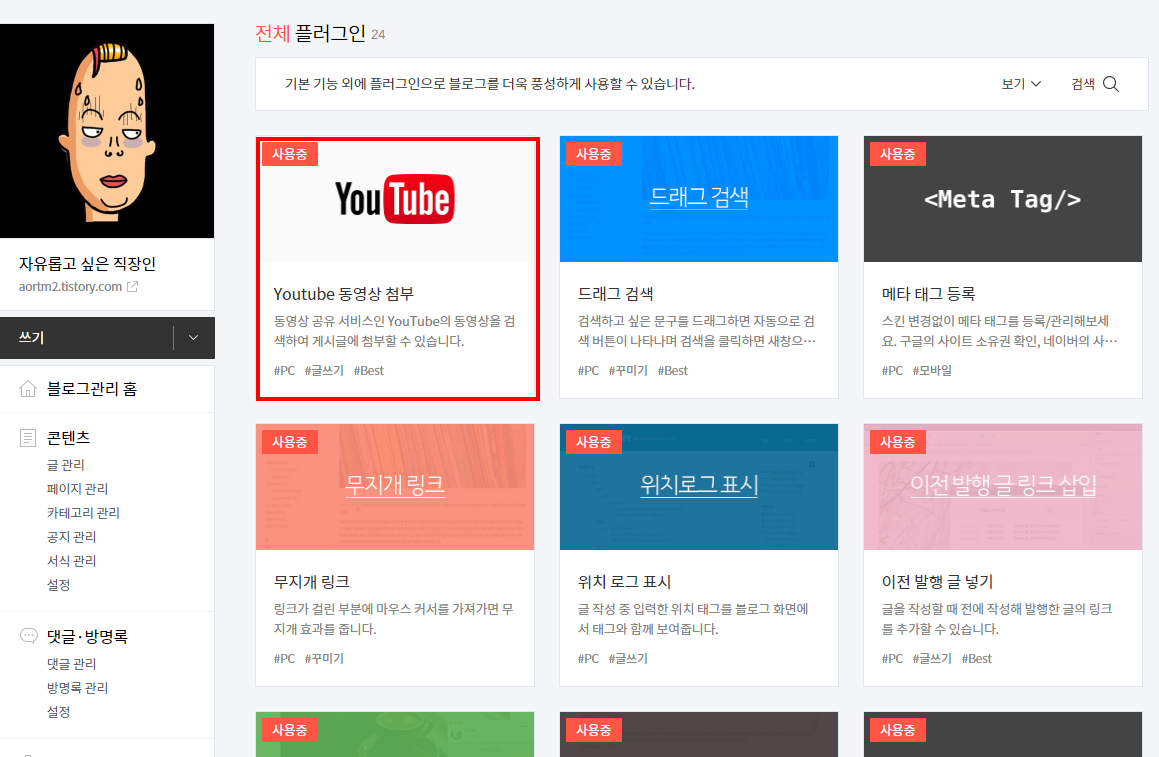Click 사용중 badge on 무지개 링크 card

[x=290, y=442]
